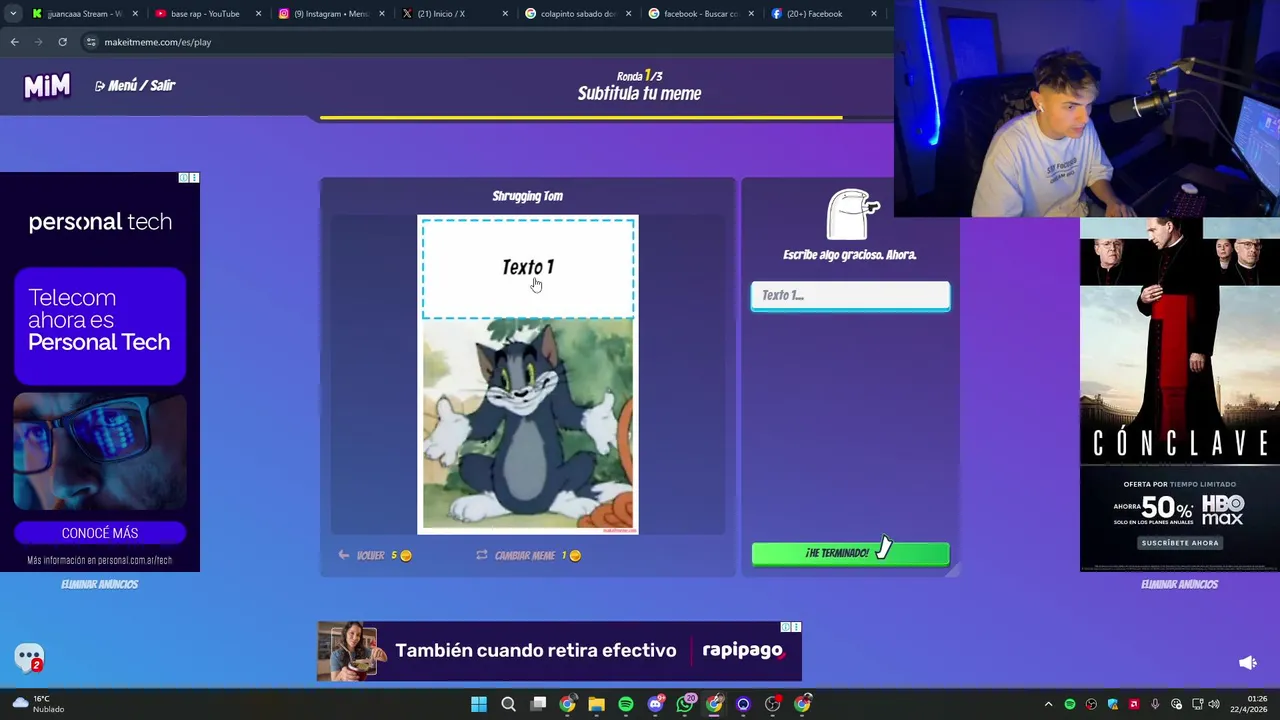
Task: Click the mascot character above the prompt
Action: (x=852, y=214)
